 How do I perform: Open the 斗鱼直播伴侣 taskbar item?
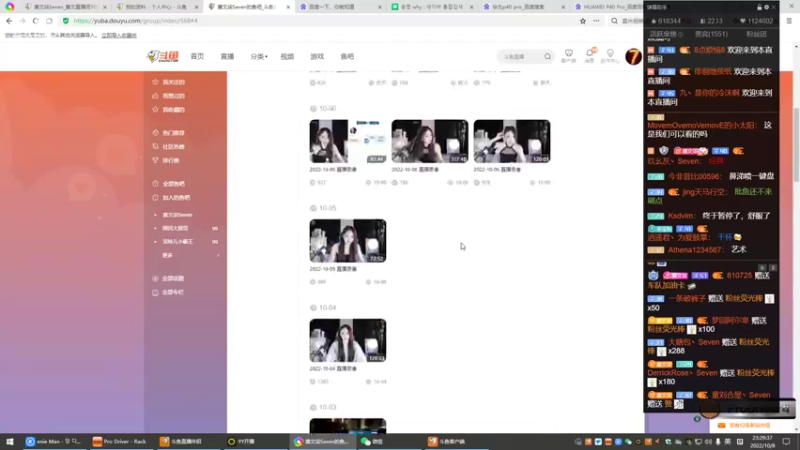click(181, 441)
